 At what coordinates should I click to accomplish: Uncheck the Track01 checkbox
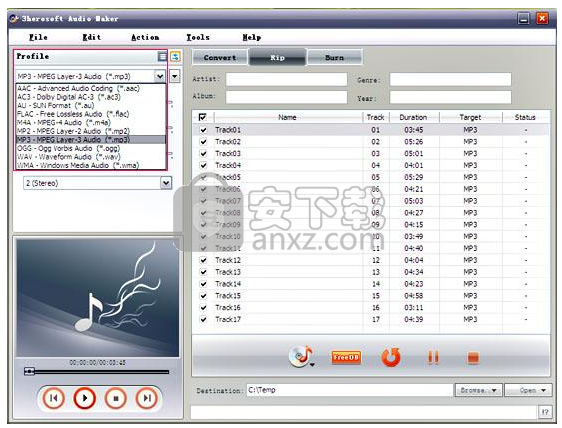coord(203,130)
